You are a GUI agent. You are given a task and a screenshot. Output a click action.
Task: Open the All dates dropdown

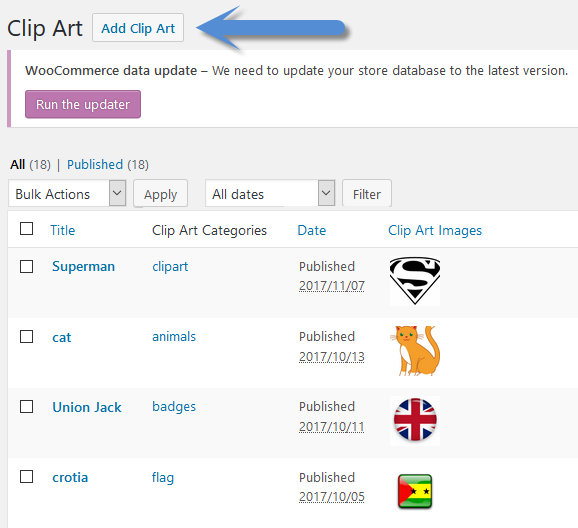pos(270,193)
